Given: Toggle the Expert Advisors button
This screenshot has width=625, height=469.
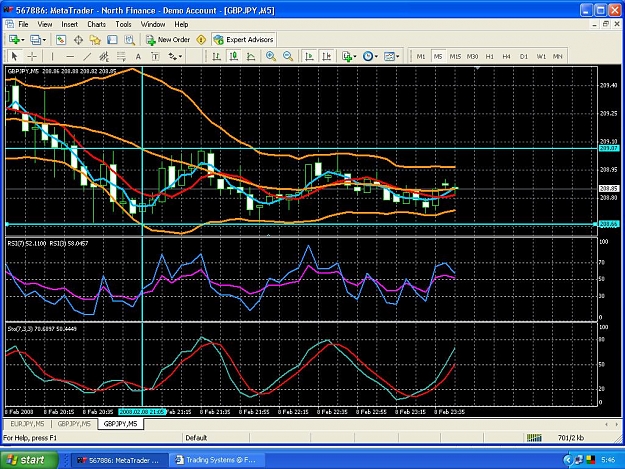Looking at the screenshot, I should coord(244,40).
